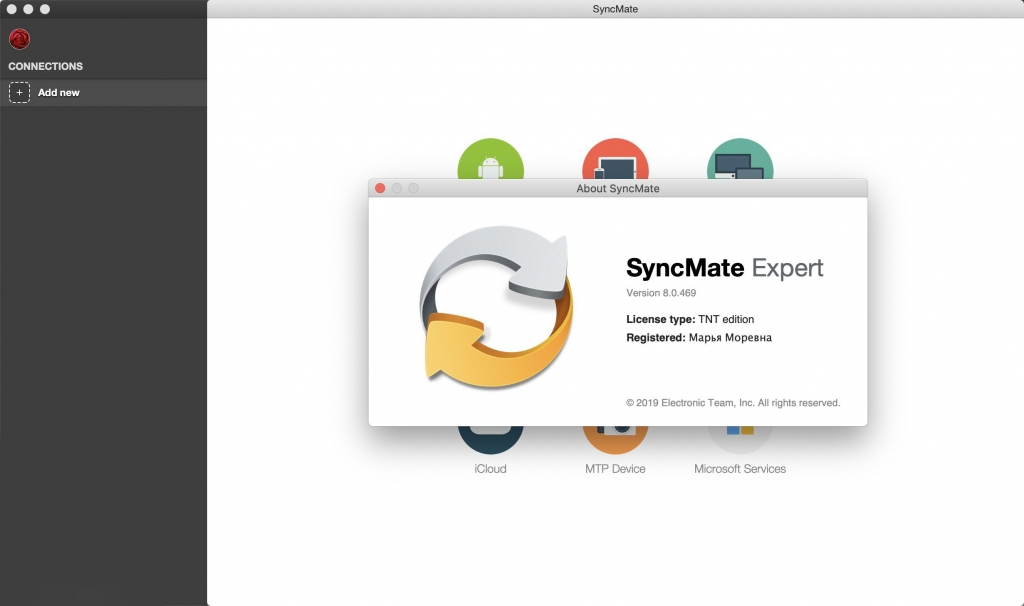Viewport: 1024px width, 606px height.
Task: Click the SyncMate Expert product title
Action: point(724,268)
